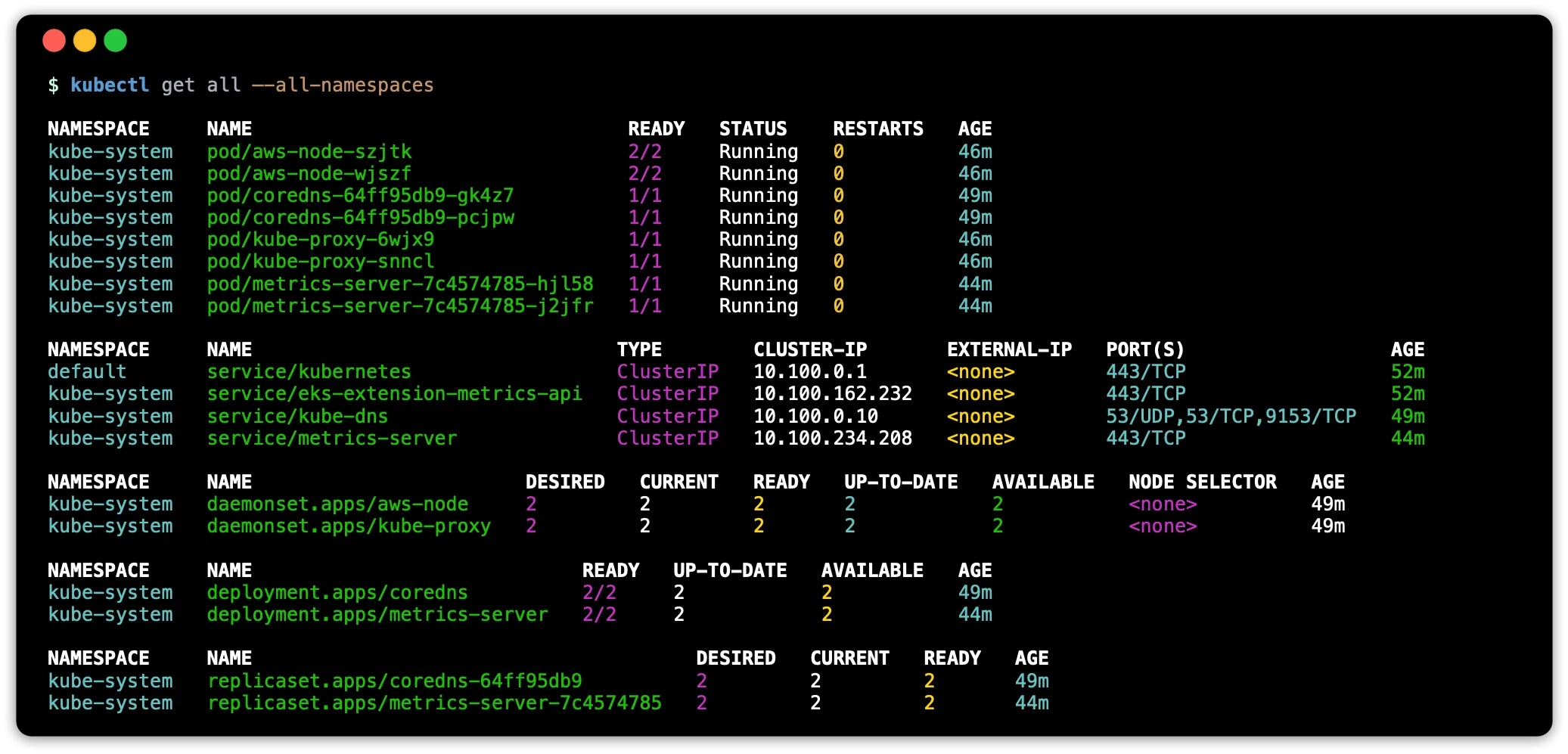1568x754 pixels.
Task: Click deployment.apps/coredns name
Action: click(337, 592)
